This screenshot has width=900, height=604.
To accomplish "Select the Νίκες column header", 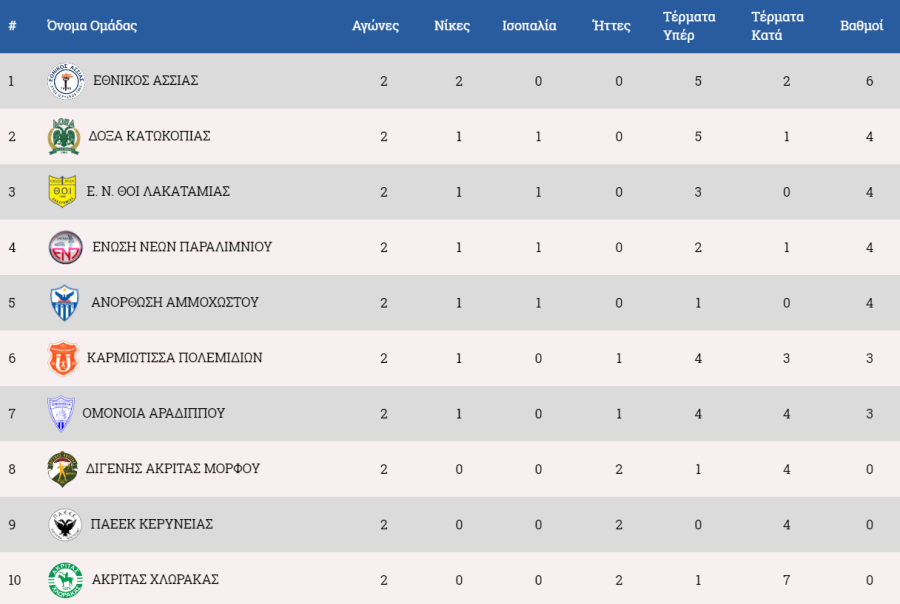I will pos(452,26).
